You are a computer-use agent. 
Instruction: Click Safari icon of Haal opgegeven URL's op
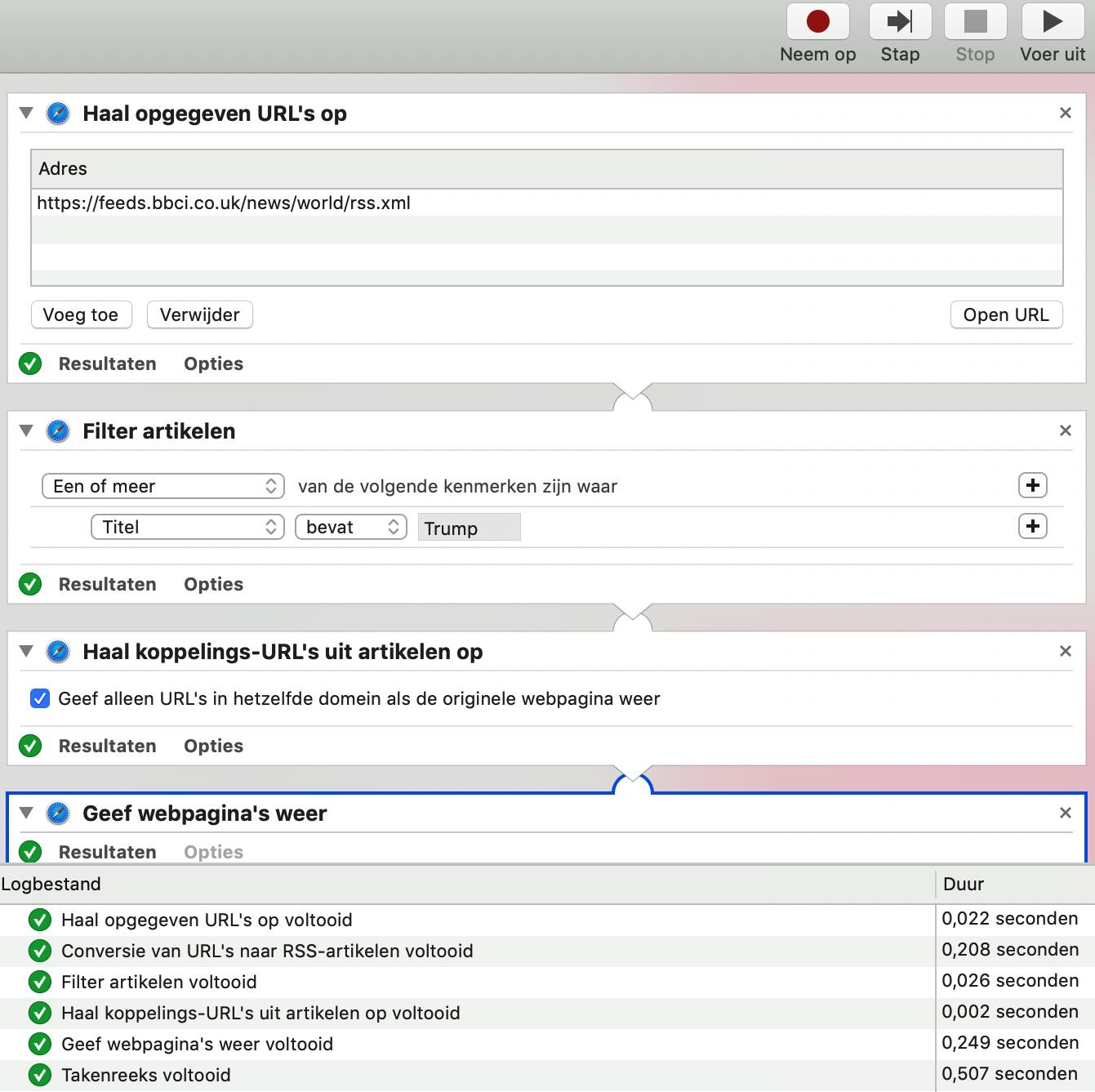pos(58,114)
